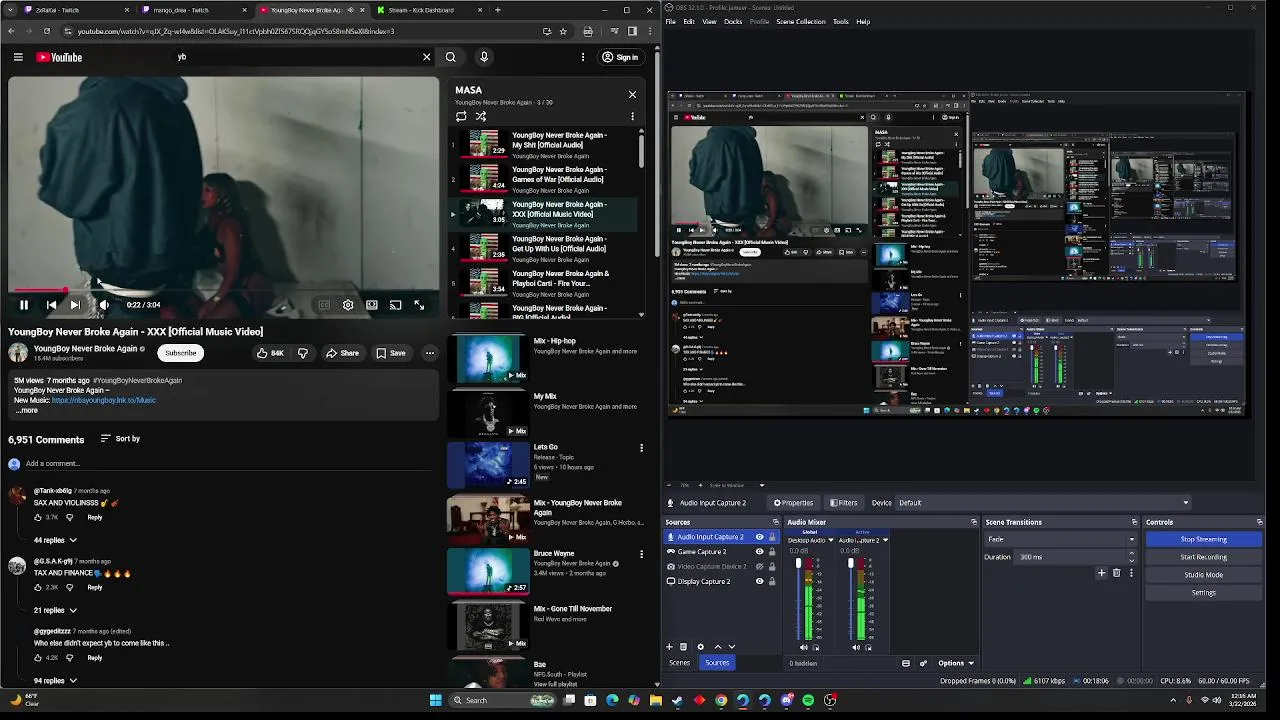The height and width of the screenshot is (720, 1280).
Task: Show the Video Capture Device 2 source
Action: (760, 567)
